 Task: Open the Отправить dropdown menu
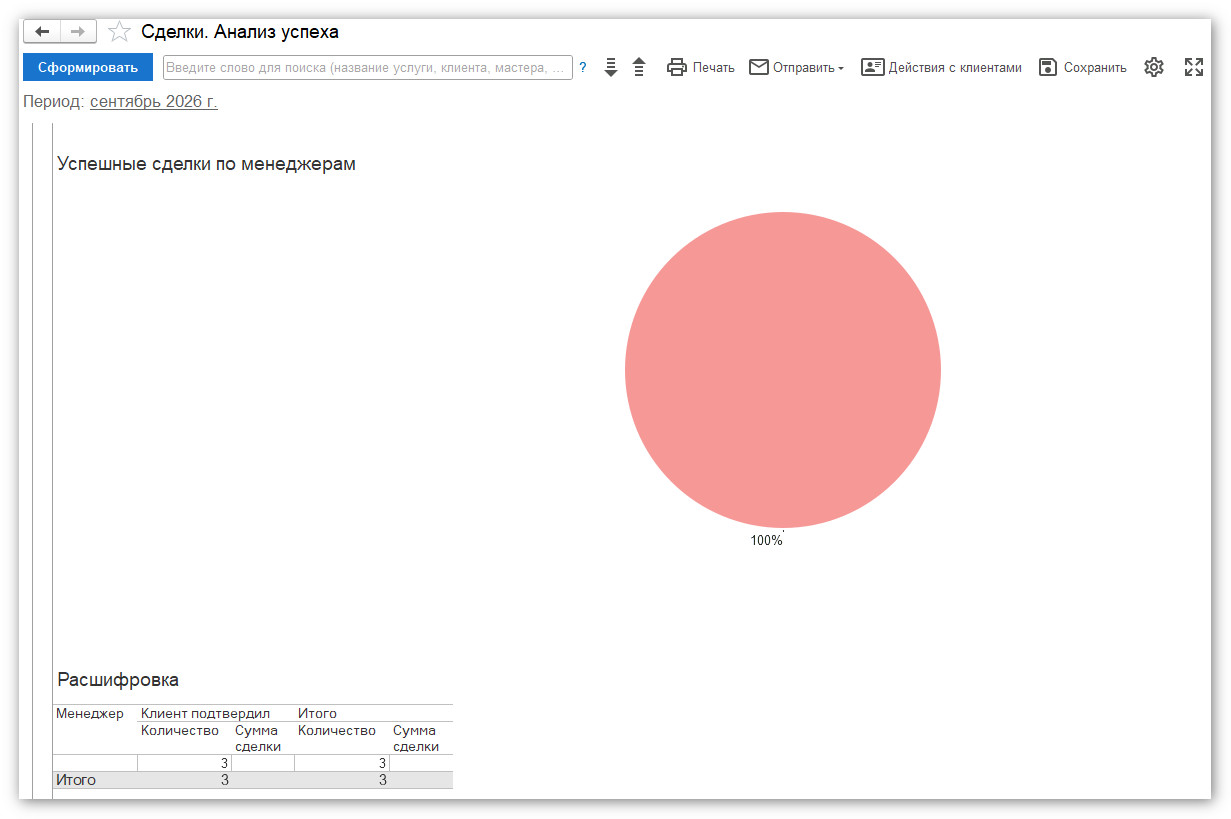click(797, 67)
